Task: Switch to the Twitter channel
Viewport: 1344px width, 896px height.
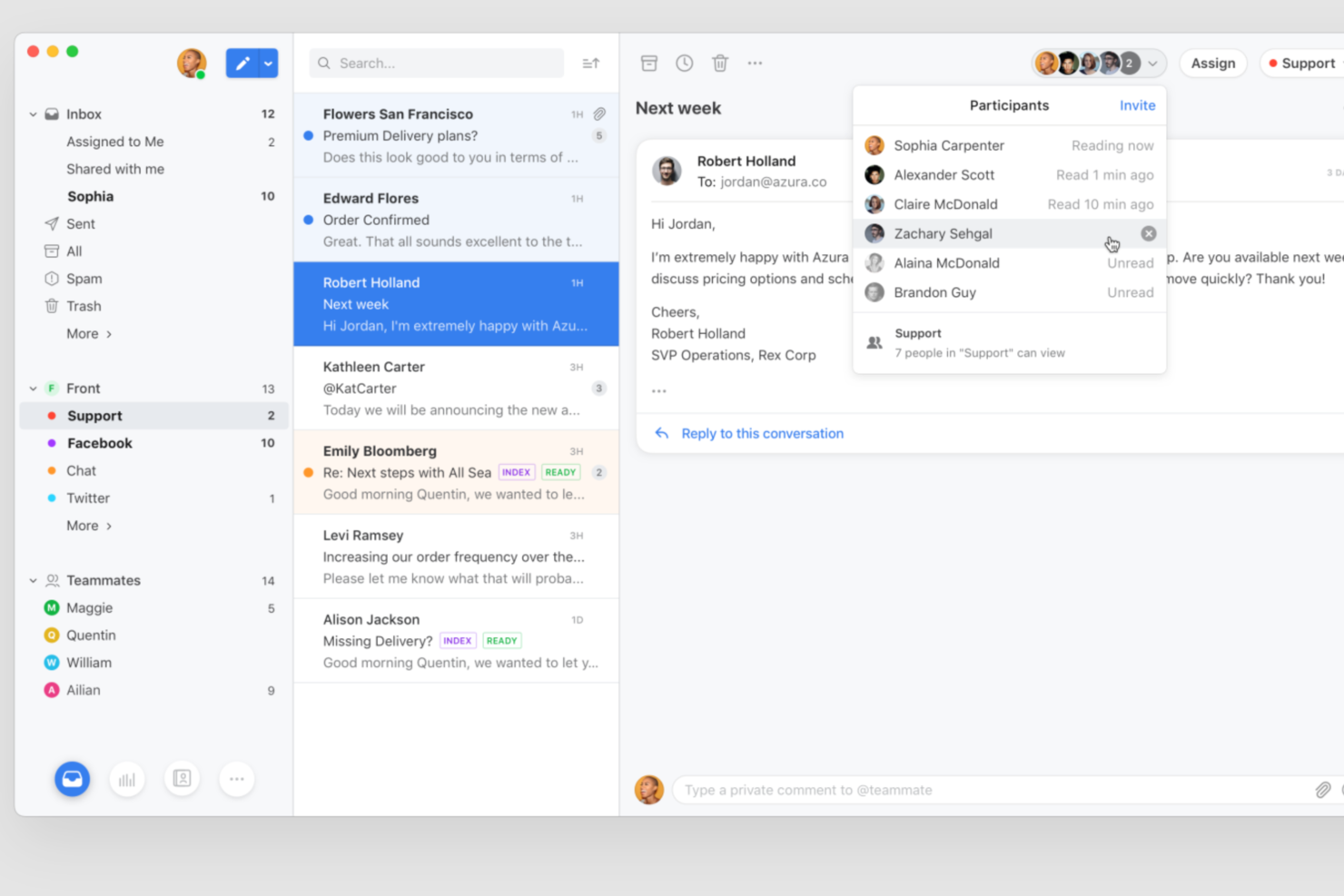Action: click(x=87, y=497)
